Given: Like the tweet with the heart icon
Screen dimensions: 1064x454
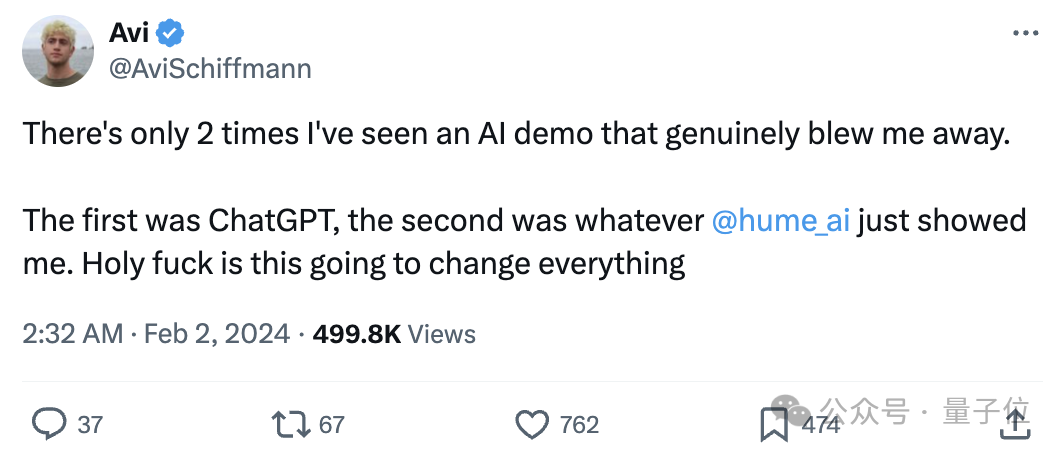Looking at the screenshot, I should click(531, 425).
